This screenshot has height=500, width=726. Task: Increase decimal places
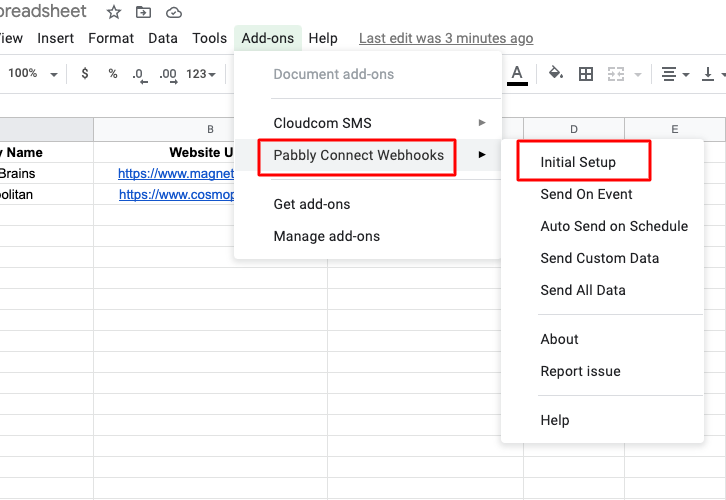(x=168, y=75)
